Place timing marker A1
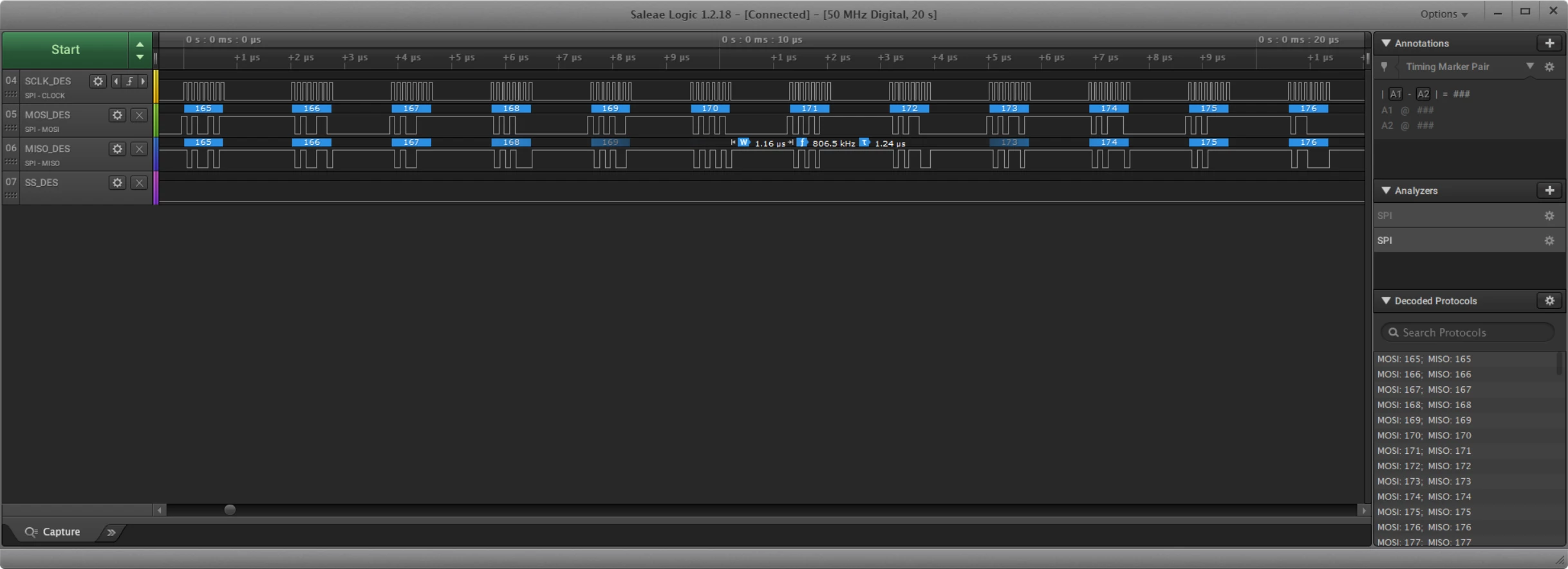The height and width of the screenshot is (569, 1568). tap(1395, 94)
